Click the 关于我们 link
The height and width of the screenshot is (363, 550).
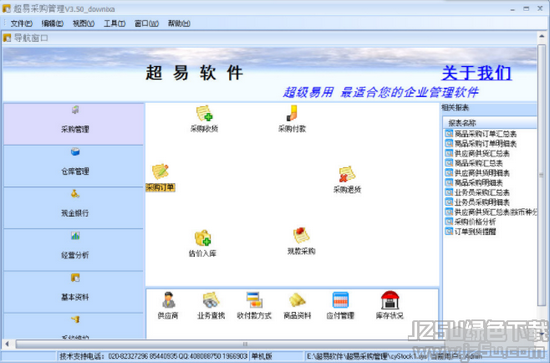pyautogui.click(x=476, y=73)
